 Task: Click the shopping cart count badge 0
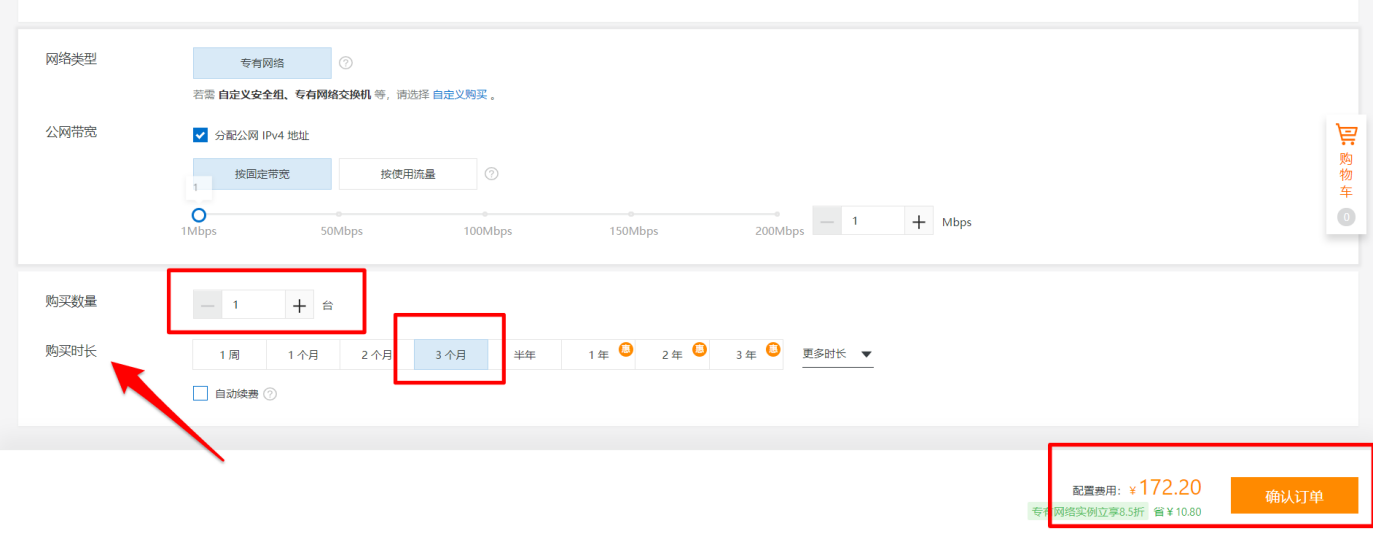[x=1346, y=217]
